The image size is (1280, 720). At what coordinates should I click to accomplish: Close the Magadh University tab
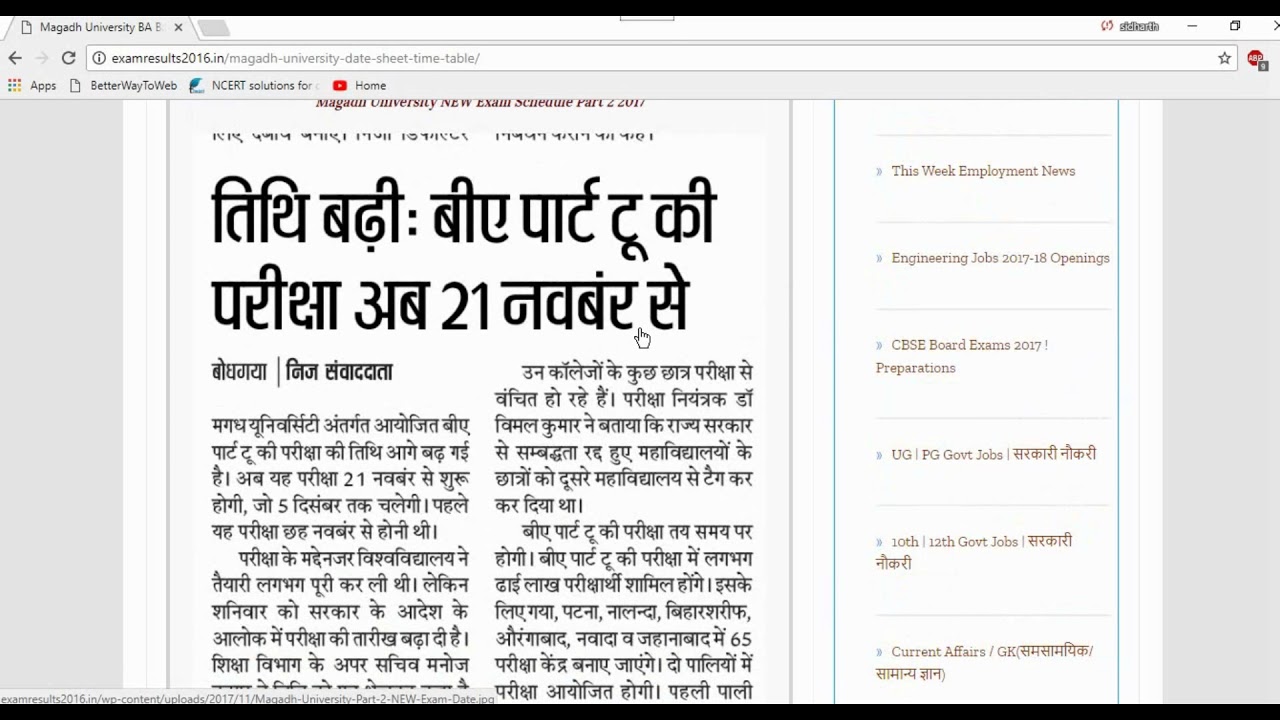coord(178,27)
